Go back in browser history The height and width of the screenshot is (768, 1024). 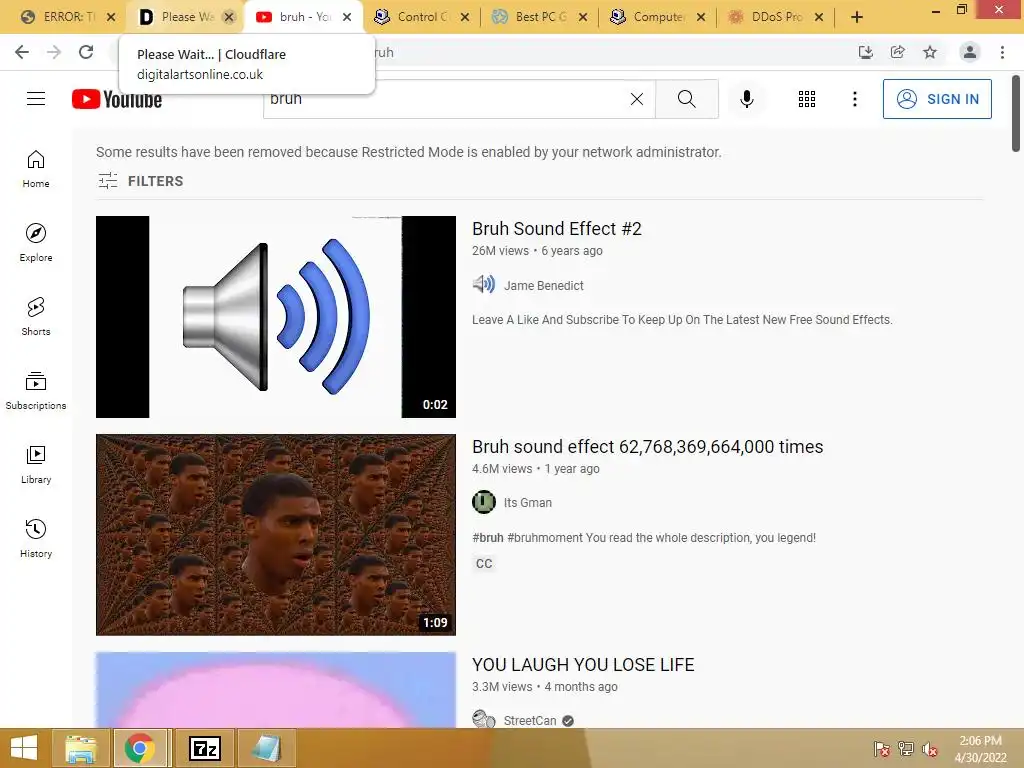[x=22, y=52]
